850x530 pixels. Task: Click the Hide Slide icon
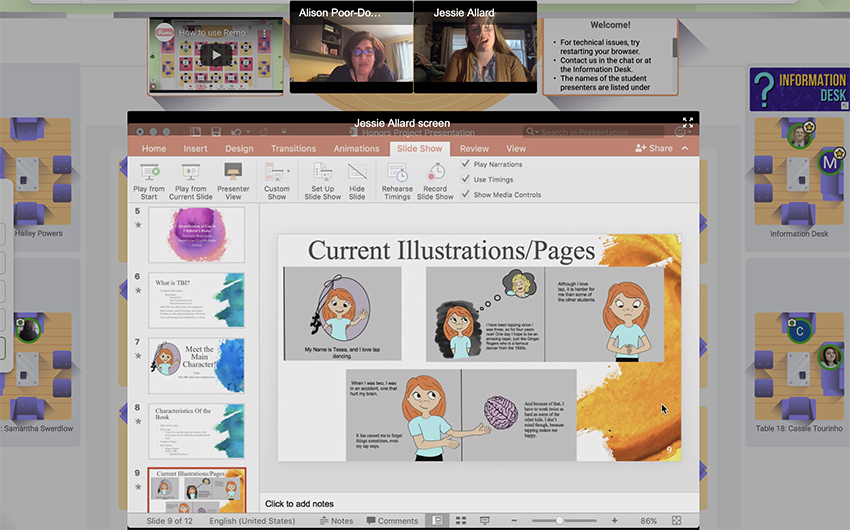(357, 172)
